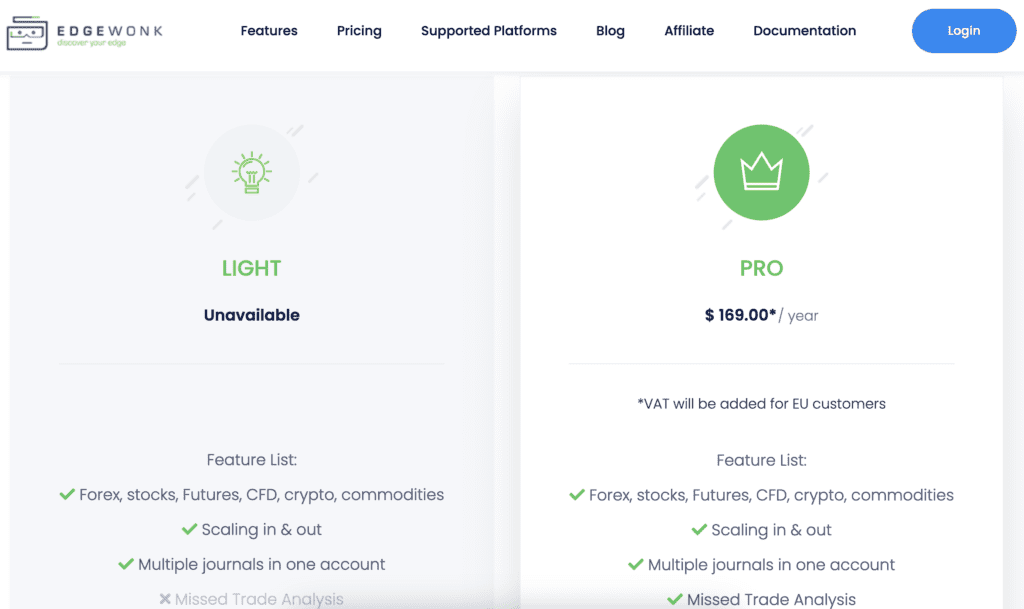Click the gray X beside Missed Trade Analysis in LIGHT
Viewport: 1024px width, 609px height.
click(x=165, y=598)
